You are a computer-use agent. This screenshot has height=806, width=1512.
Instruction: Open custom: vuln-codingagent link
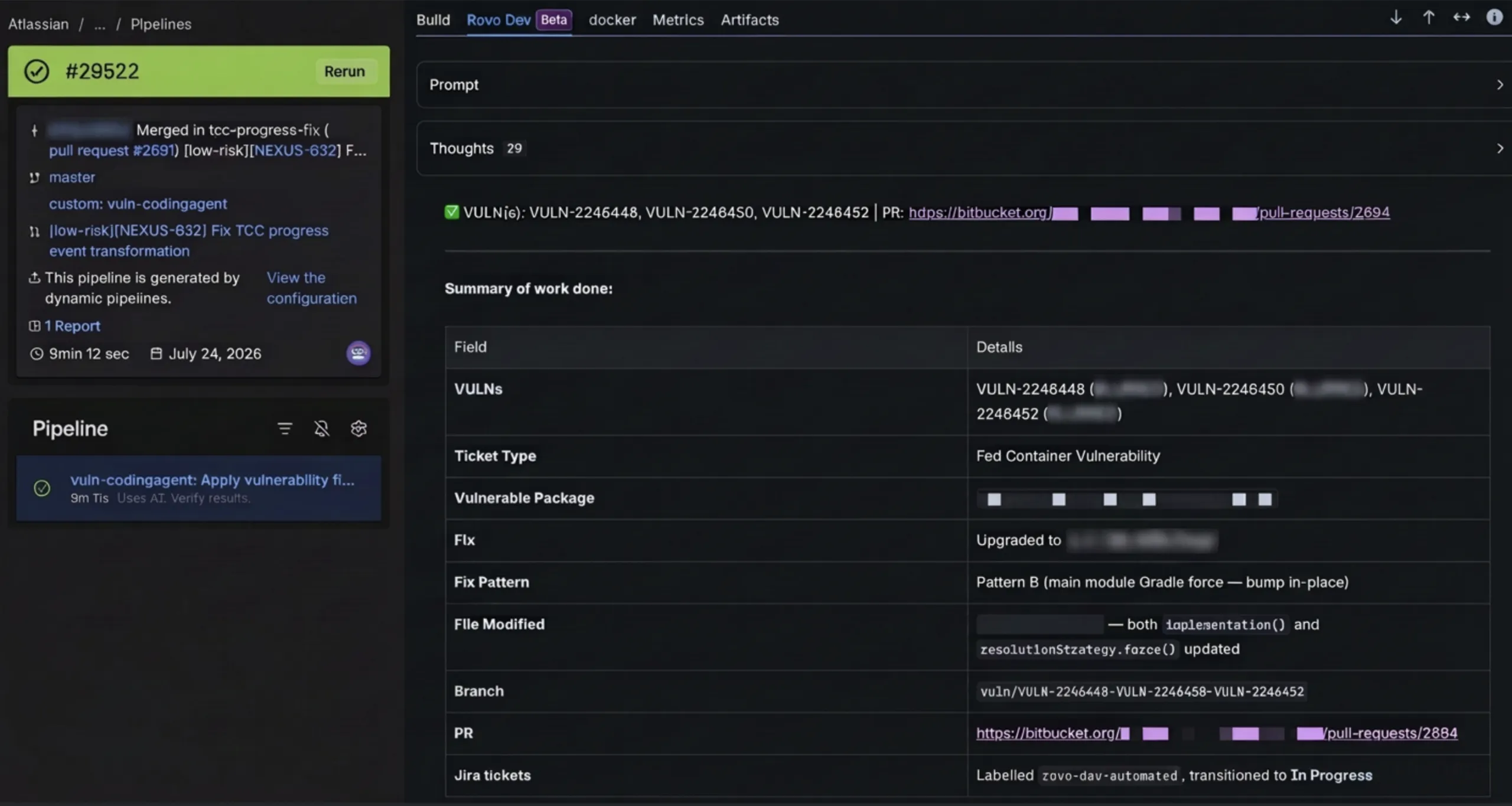tap(138, 204)
